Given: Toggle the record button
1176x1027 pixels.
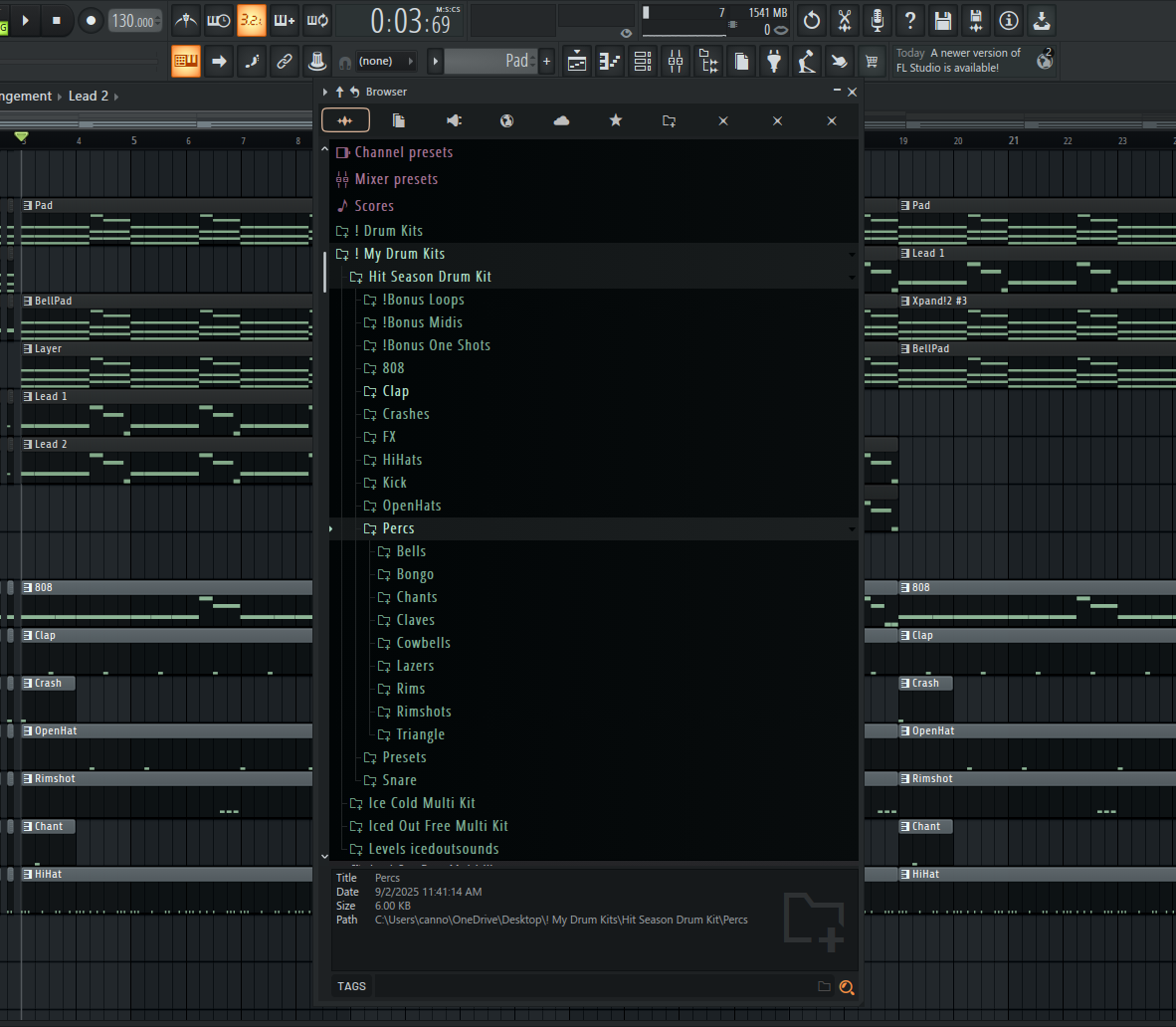Looking at the screenshot, I should click(91, 20).
